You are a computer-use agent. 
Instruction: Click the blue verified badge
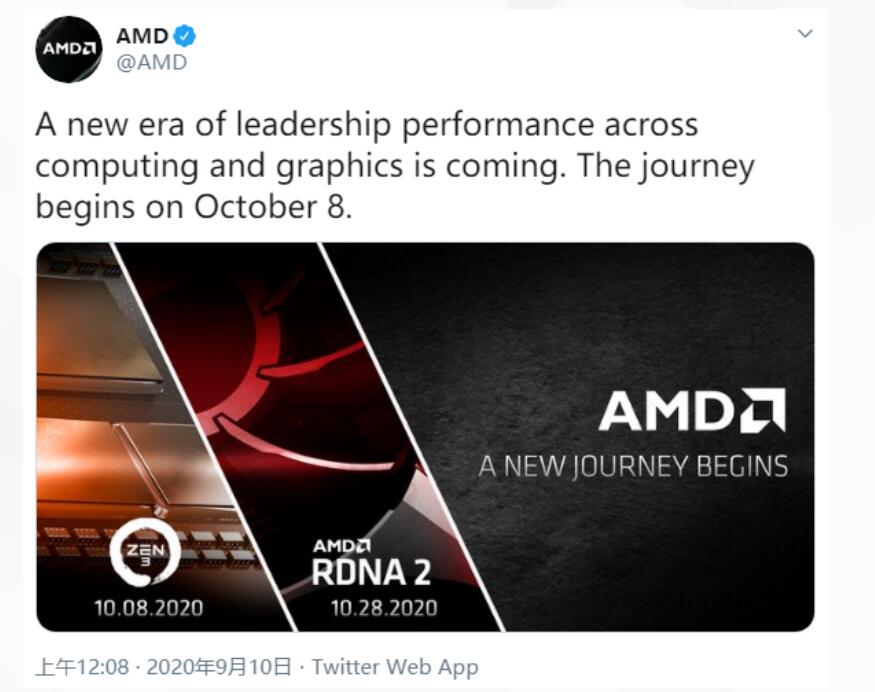(x=184, y=37)
